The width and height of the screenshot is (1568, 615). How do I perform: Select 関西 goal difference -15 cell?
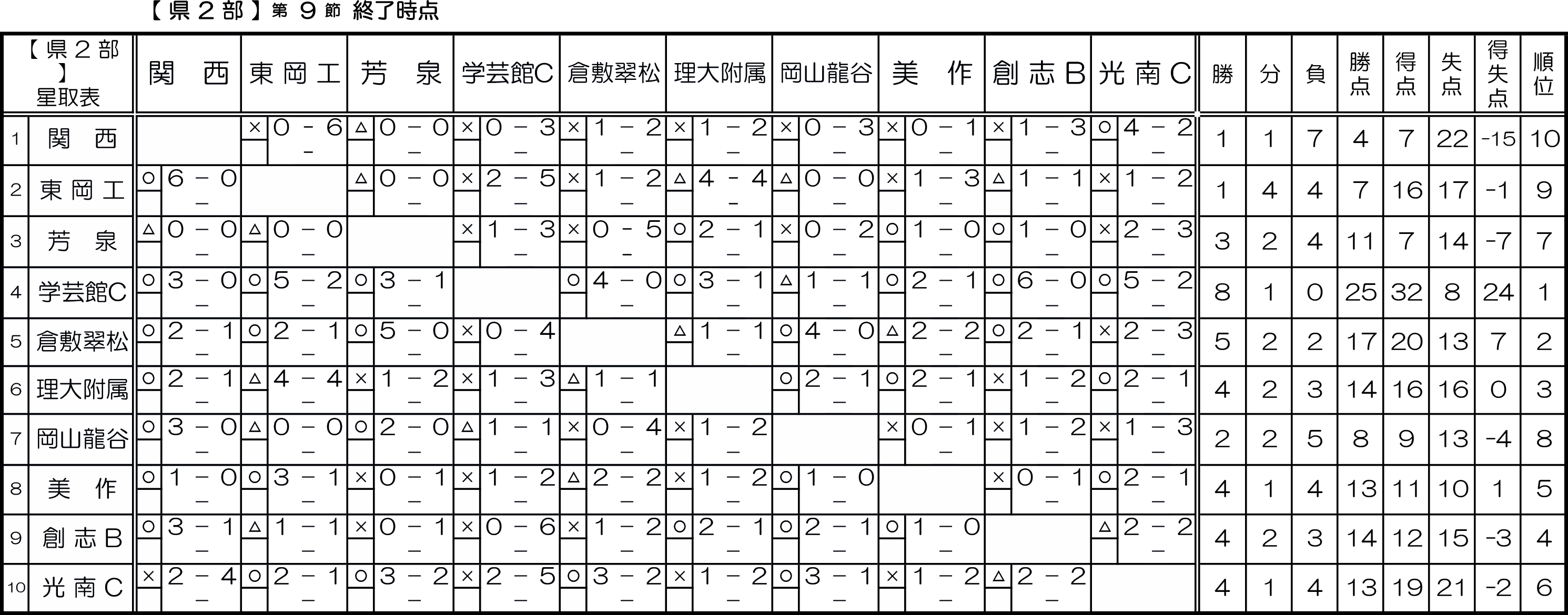click(x=1498, y=139)
